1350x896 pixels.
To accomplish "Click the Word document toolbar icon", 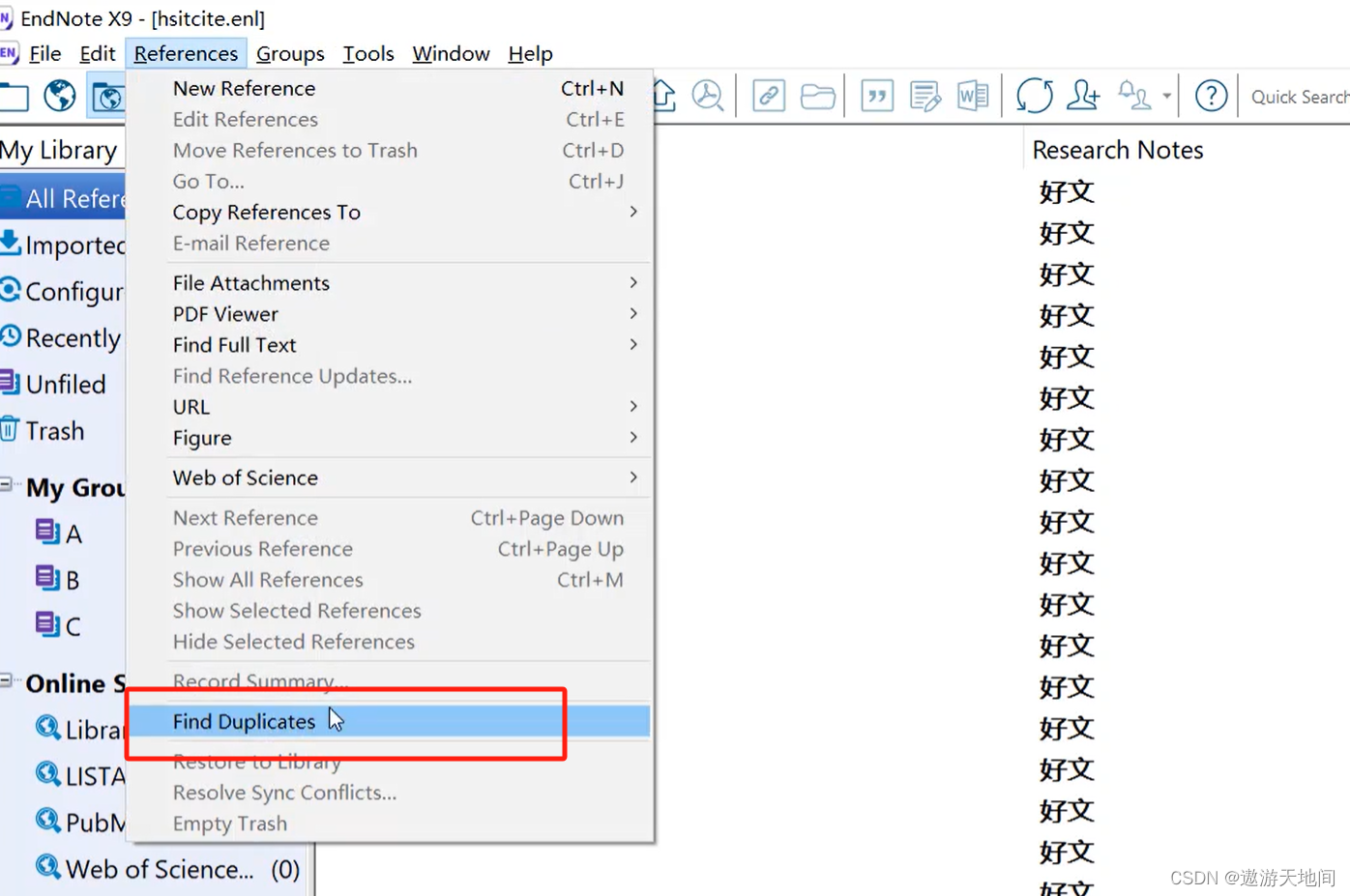I will (x=973, y=96).
